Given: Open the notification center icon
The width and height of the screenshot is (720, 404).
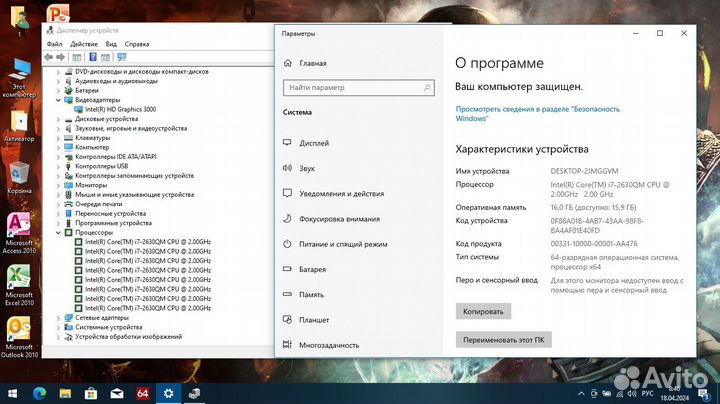Looking at the screenshot, I should pyautogui.click(x=703, y=393).
